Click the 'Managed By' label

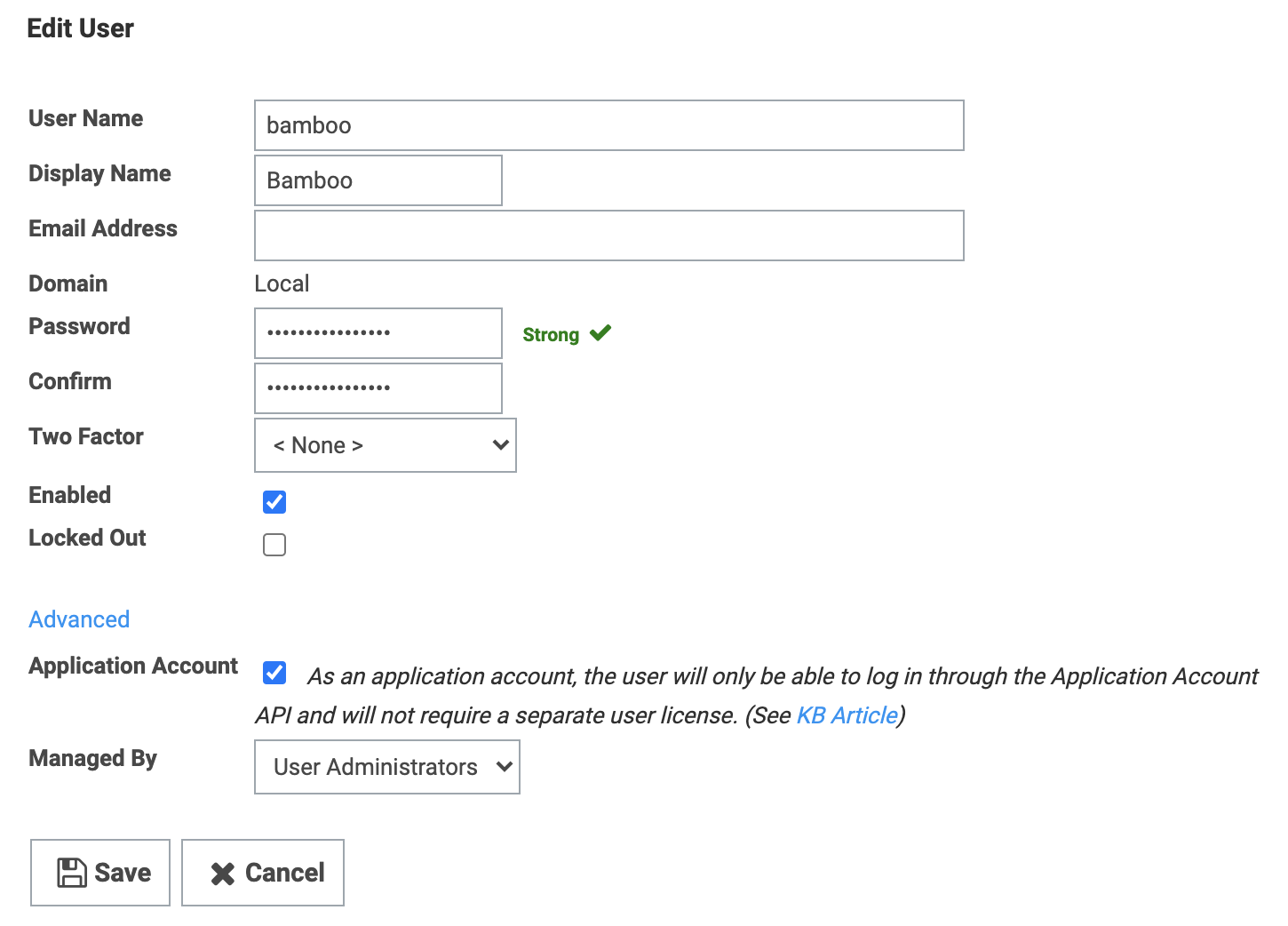93,758
